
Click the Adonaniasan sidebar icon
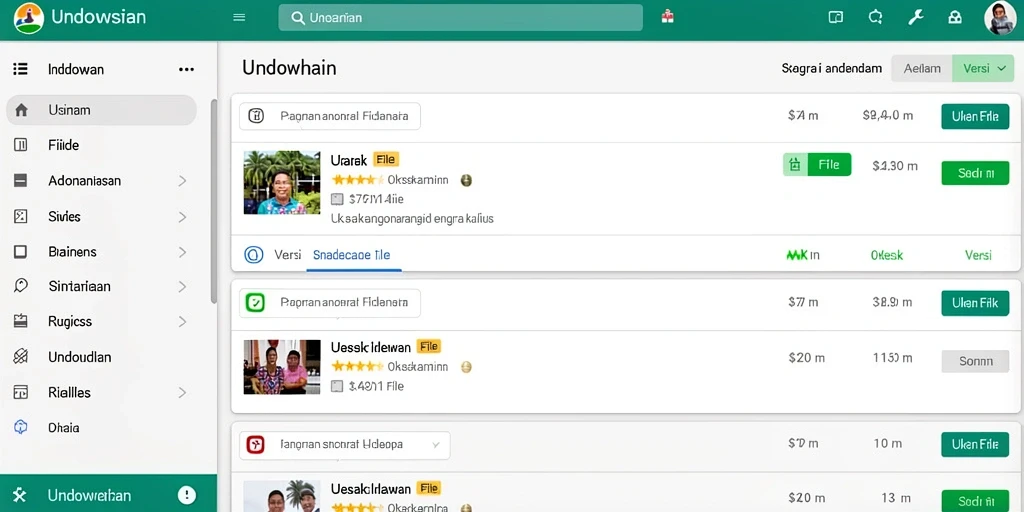[20, 180]
